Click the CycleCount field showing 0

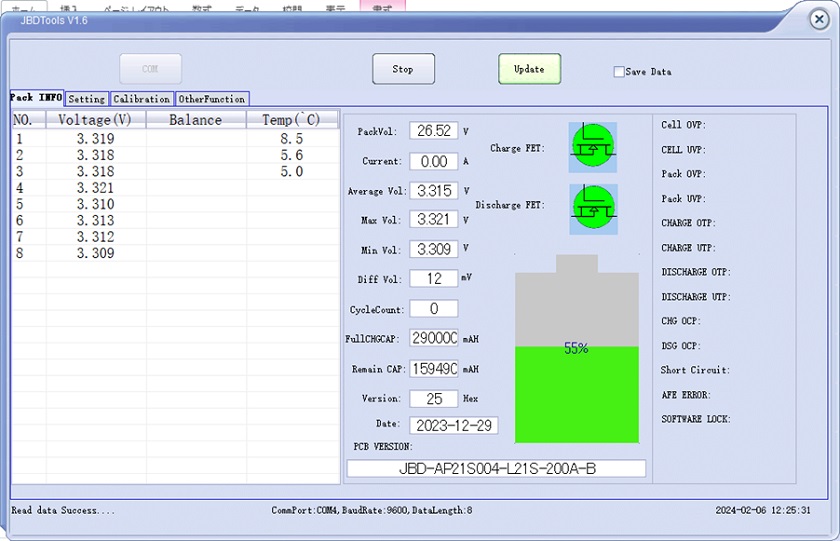coord(434,309)
